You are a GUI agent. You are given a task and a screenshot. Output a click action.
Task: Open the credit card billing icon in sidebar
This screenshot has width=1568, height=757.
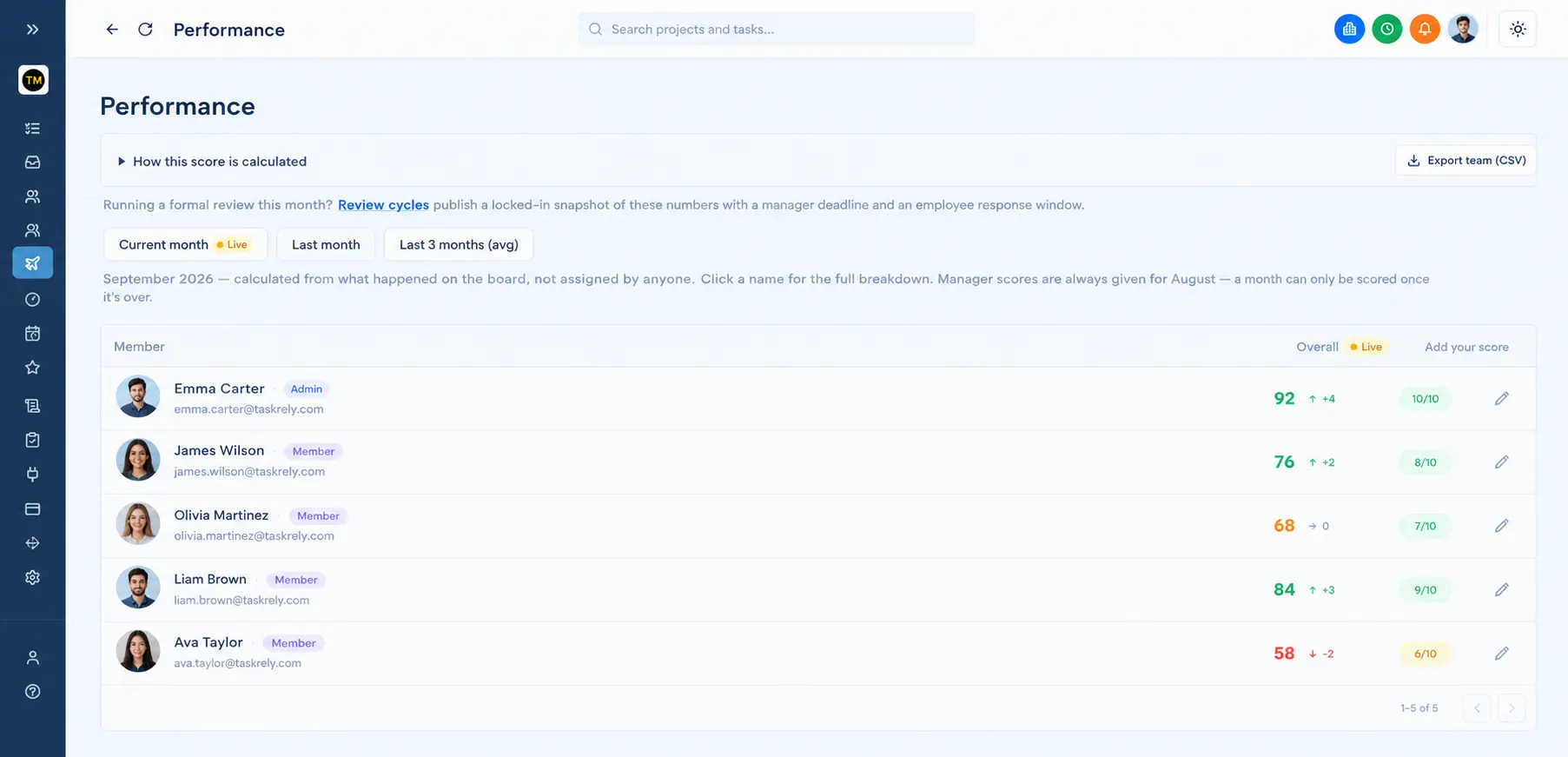click(x=32, y=508)
